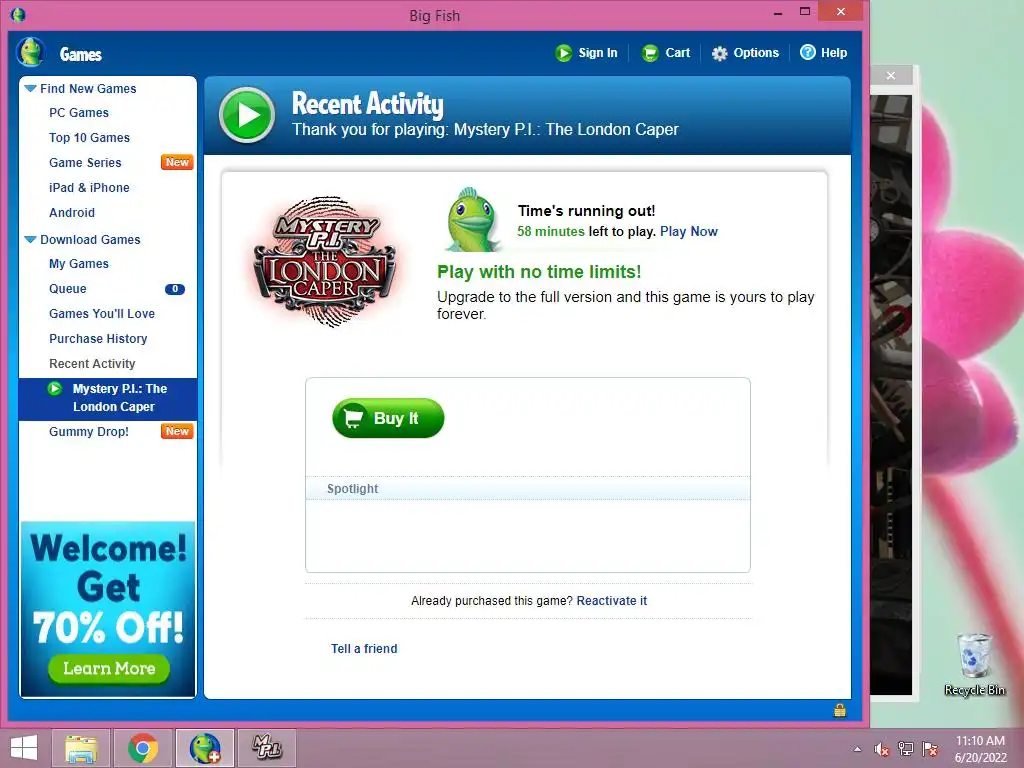Image resolution: width=1024 pixels, height=768 pixels.
Task: View Purchase History
Action: click(x=99, y=339)
